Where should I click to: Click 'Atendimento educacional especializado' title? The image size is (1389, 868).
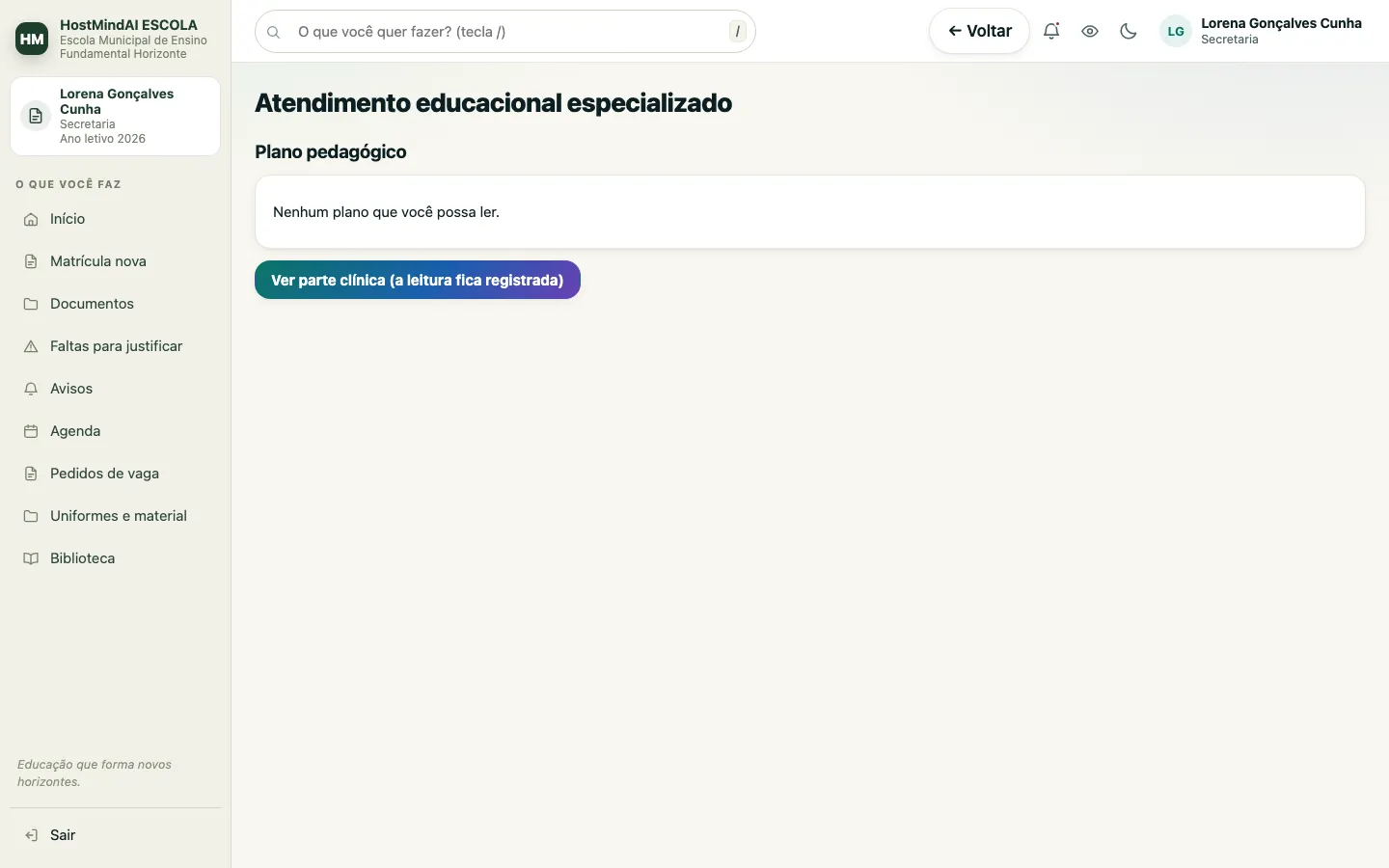(493, 103)
